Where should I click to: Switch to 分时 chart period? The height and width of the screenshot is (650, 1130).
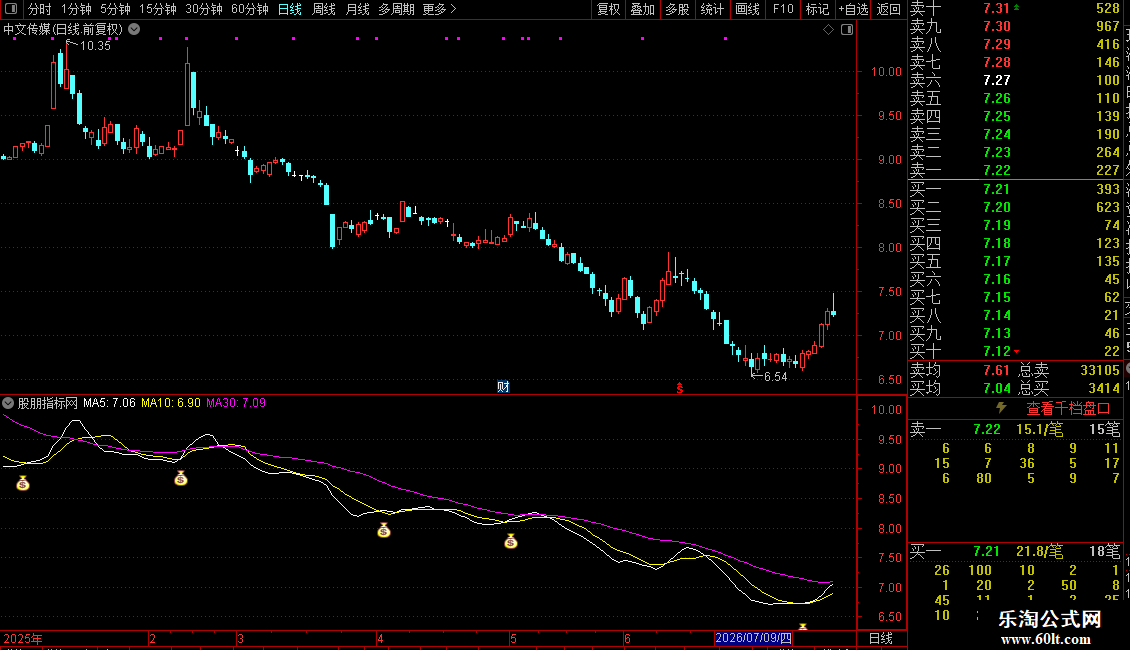(40, 9)
